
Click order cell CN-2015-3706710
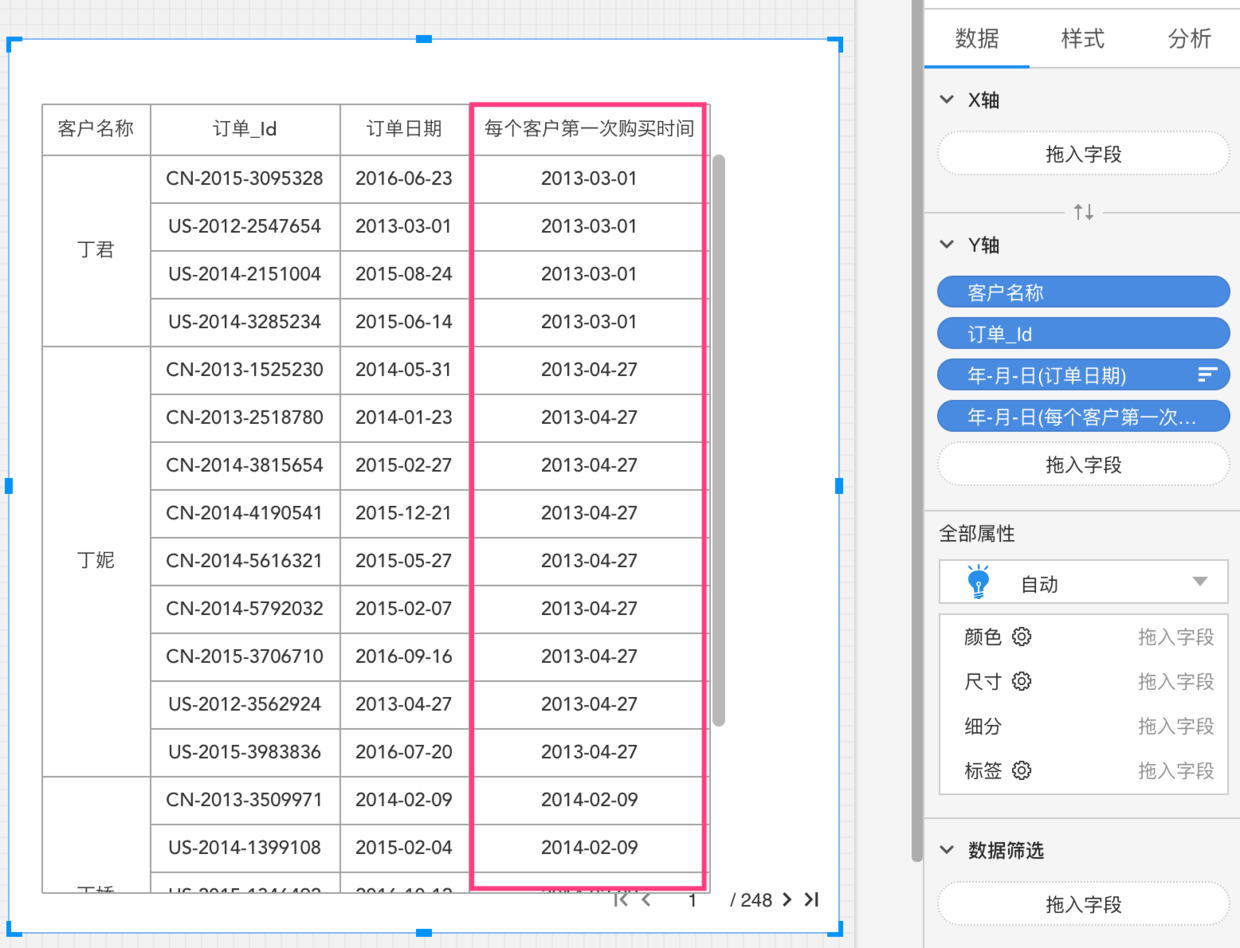click(245, 656)
